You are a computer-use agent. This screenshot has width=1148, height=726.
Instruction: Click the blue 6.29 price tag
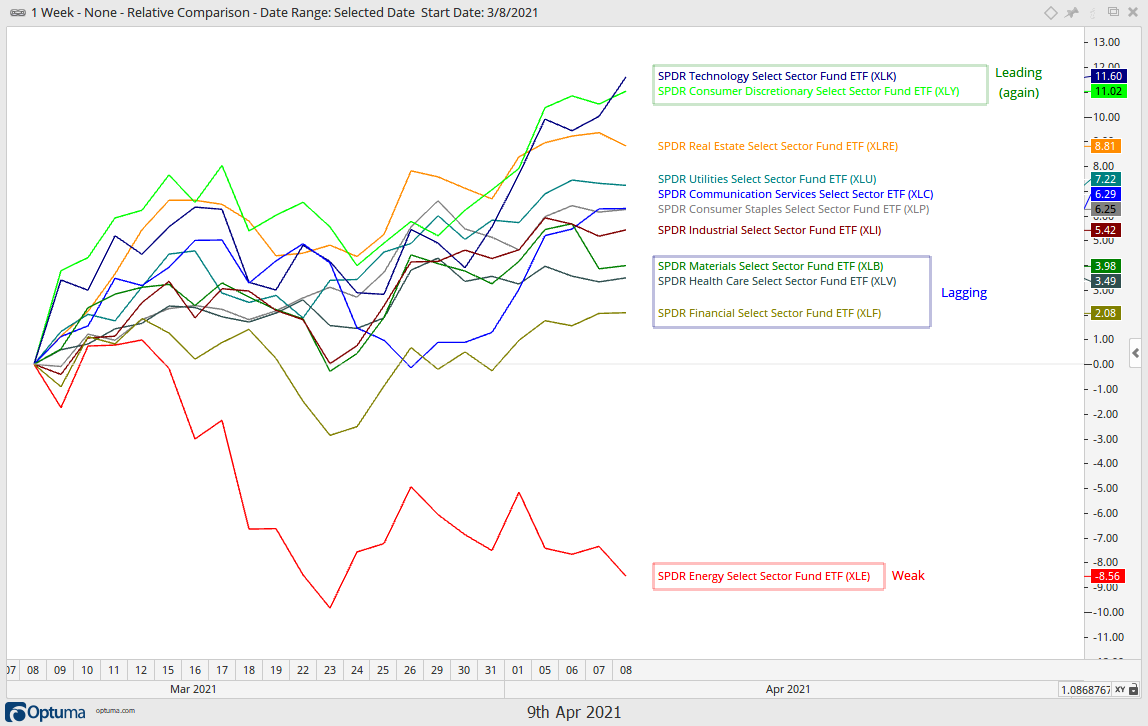pos(1106,194)
